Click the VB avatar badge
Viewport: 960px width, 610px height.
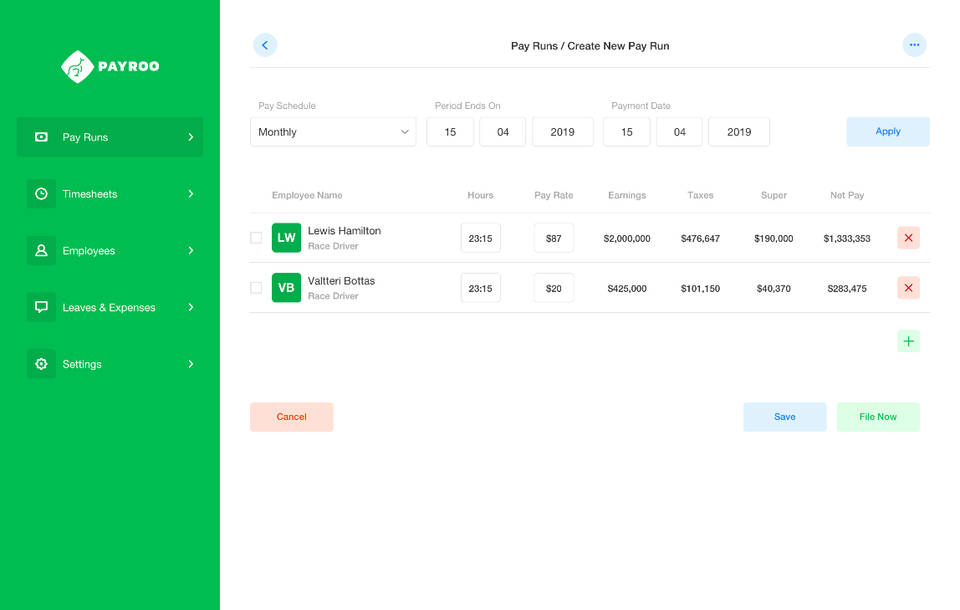pos(287,288)
